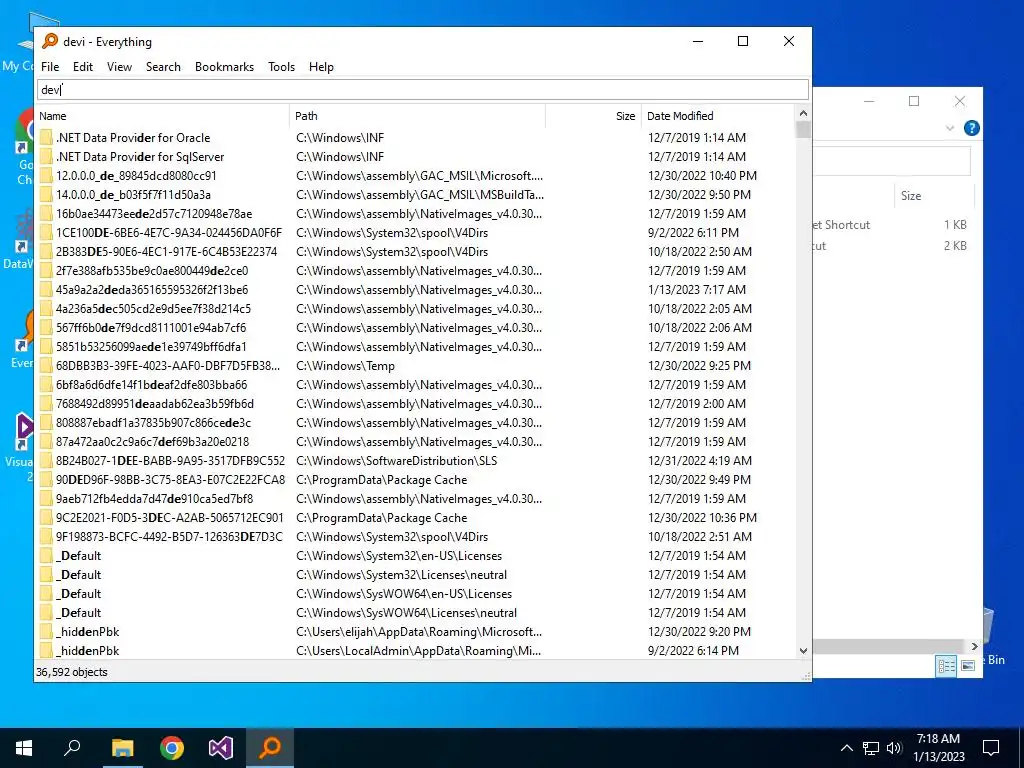Screen dimensions: 1024x768
Task: Click the C:\Windows\Temp path cell
Action: pyautogui.click(x=345, y=366)
